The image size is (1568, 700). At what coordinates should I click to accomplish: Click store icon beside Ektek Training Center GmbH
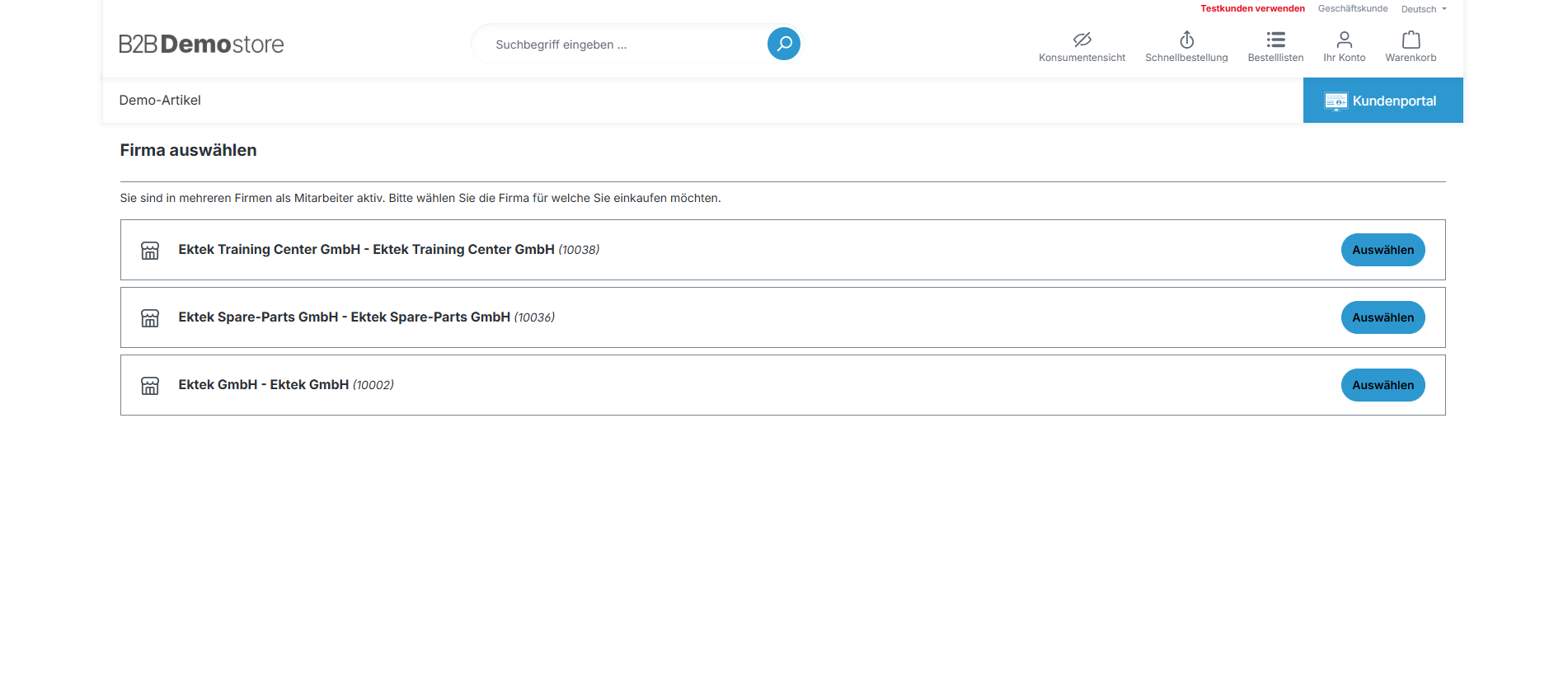[x=150, y=251]
